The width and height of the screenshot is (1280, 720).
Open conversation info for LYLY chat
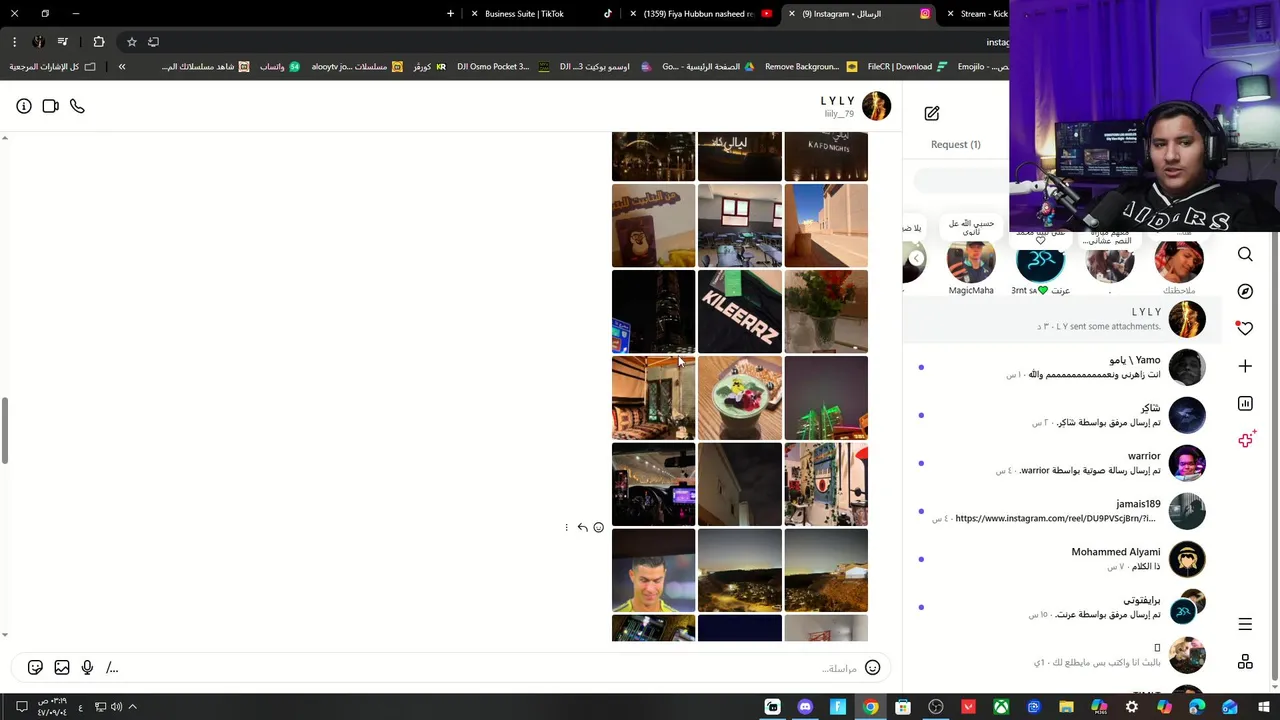click(x=24, y=106)
